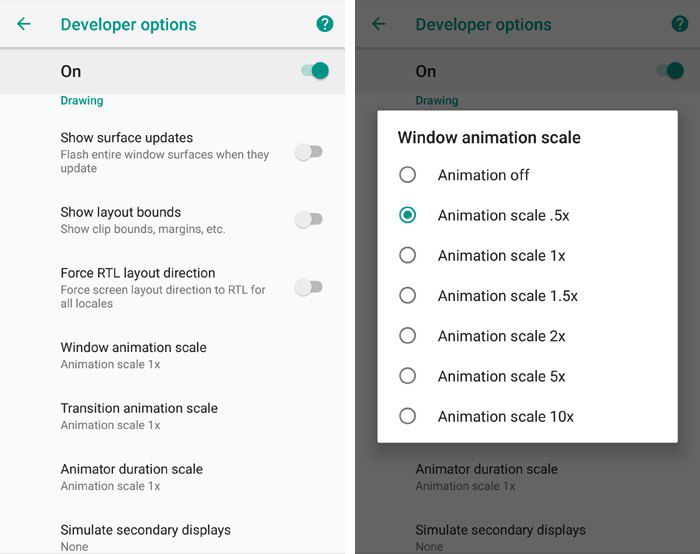Go back using arrow in left screen
Image resolution: width=700 pixels, height=554 pixels.
(x=24, y=24)
